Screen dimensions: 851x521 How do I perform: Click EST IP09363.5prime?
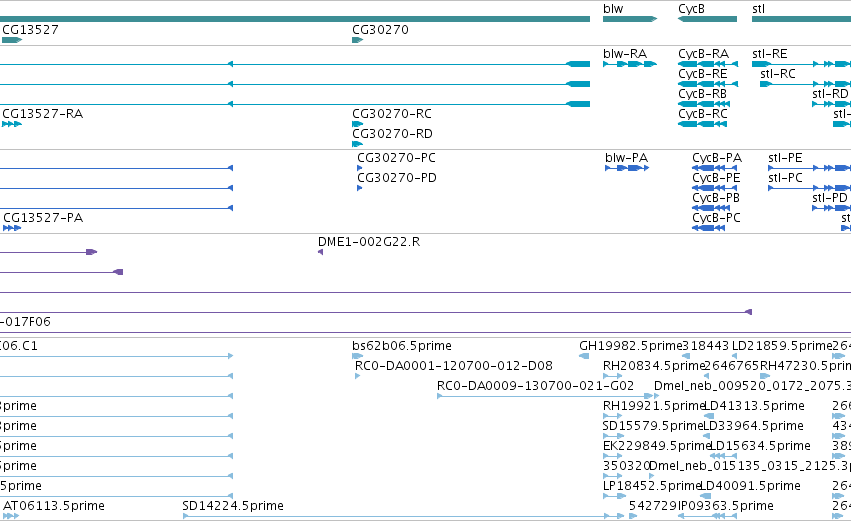726,506
